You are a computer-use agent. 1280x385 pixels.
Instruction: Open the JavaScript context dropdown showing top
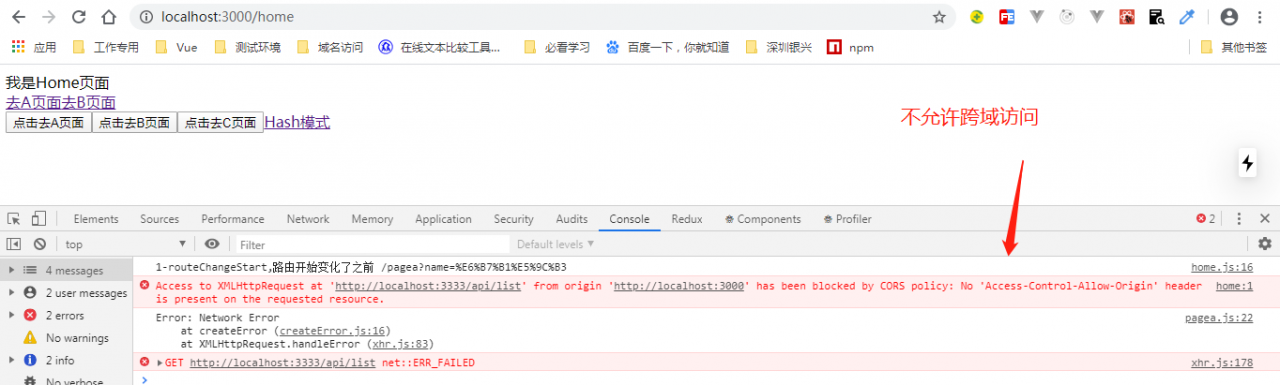pyautogui.click(x=126, y=244)
